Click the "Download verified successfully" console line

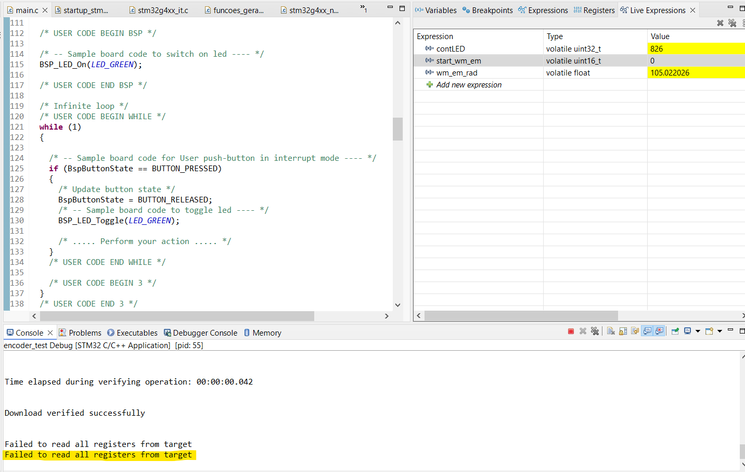coord(75,413)
